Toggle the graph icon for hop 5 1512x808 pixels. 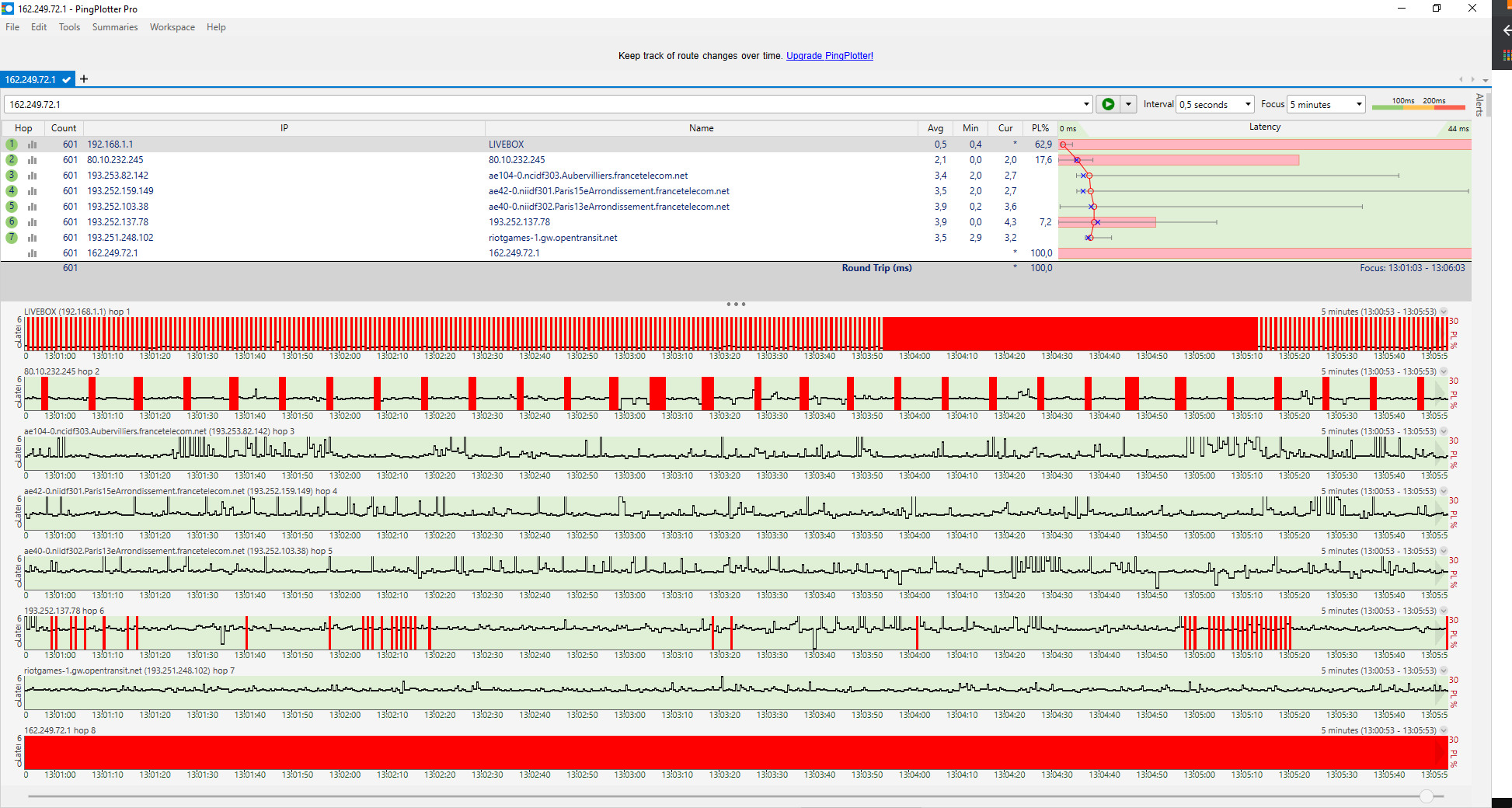pyautogui.click(x=33, y=207)
